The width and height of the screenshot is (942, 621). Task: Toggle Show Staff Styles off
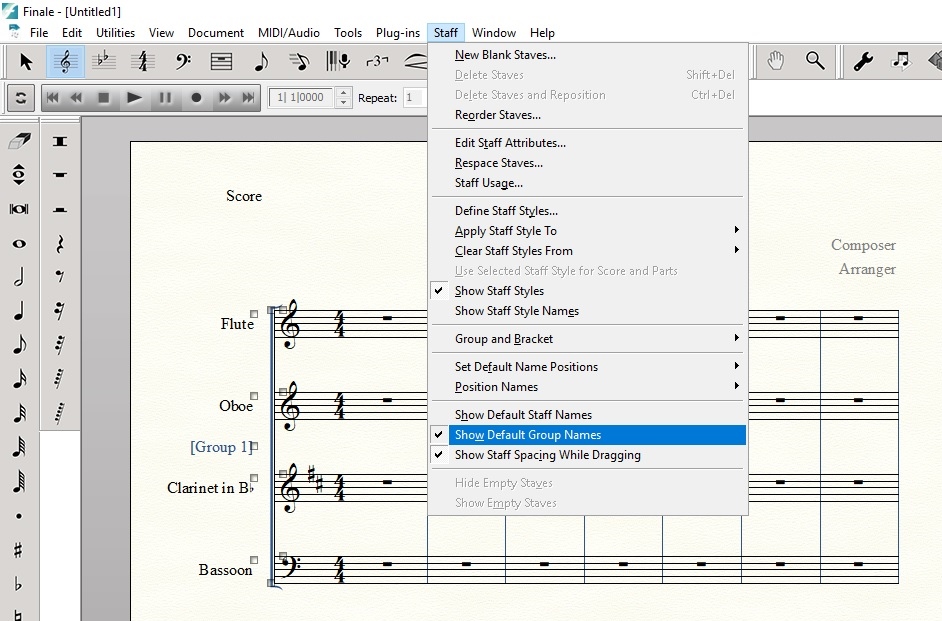pyautogui.click(x=499, y=291)
